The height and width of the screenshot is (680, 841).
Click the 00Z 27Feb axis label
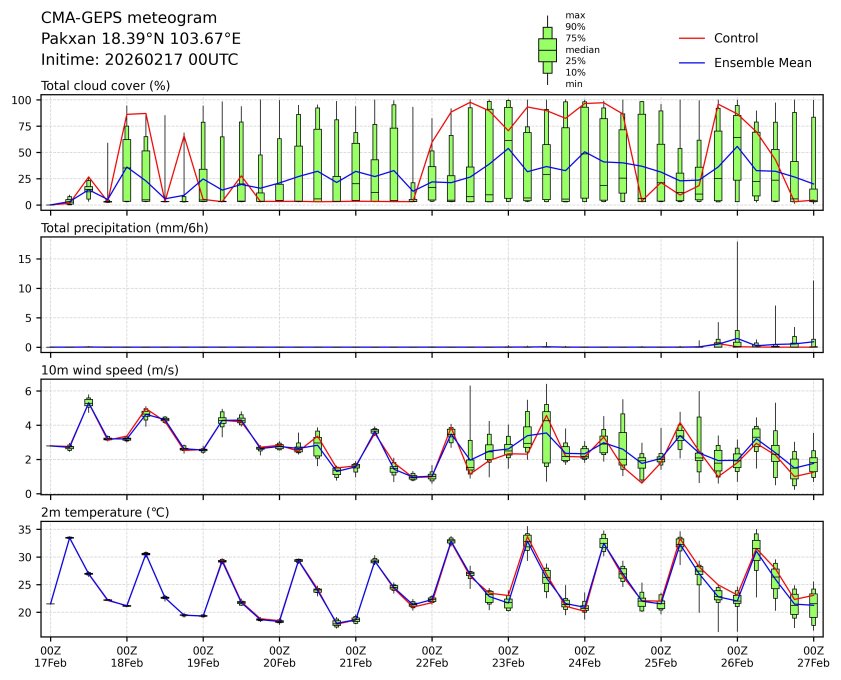click(813, 656)
